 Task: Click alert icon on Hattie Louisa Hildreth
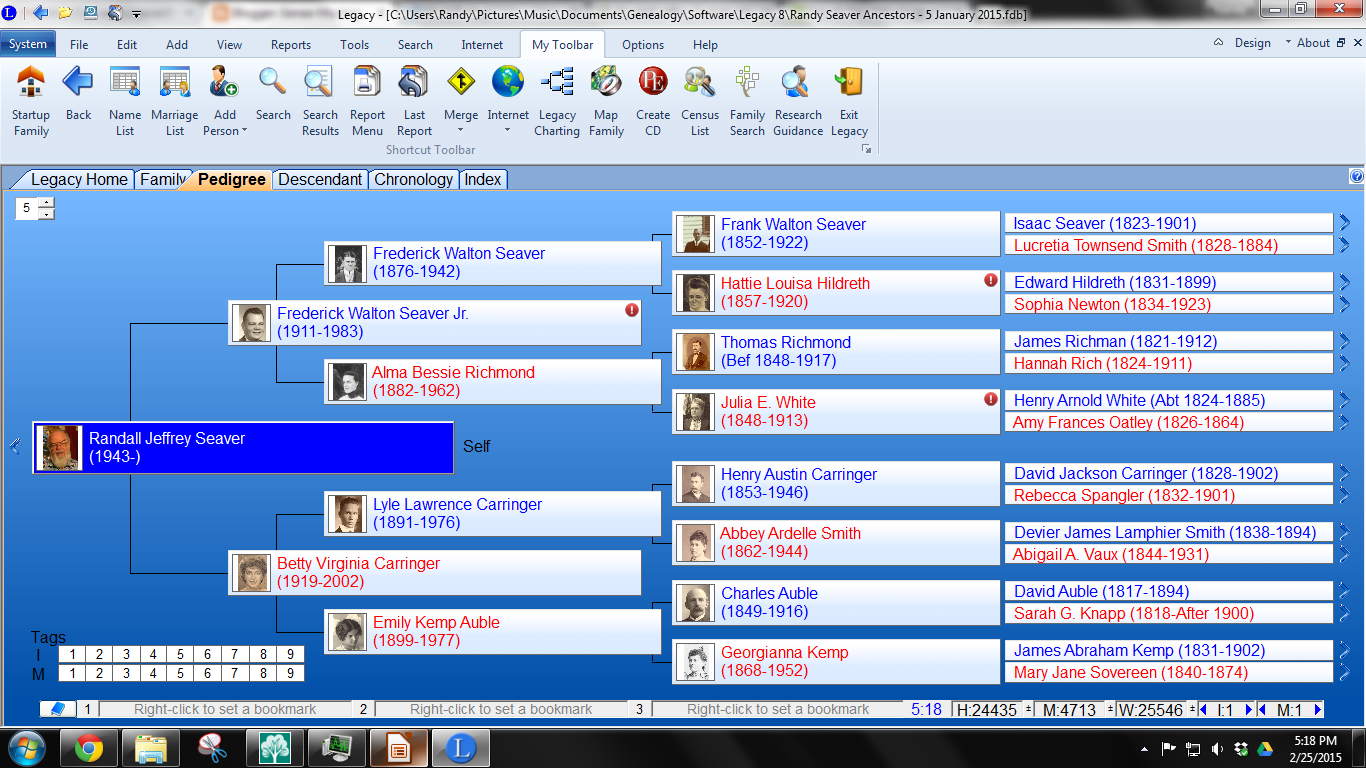pos(991,280)
